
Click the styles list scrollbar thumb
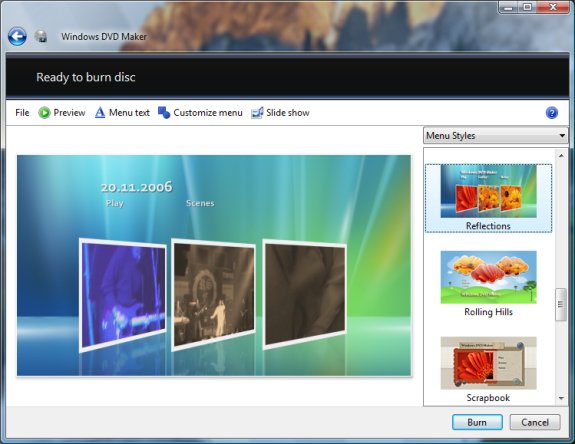pyautogui.click(x=561, y=304)
